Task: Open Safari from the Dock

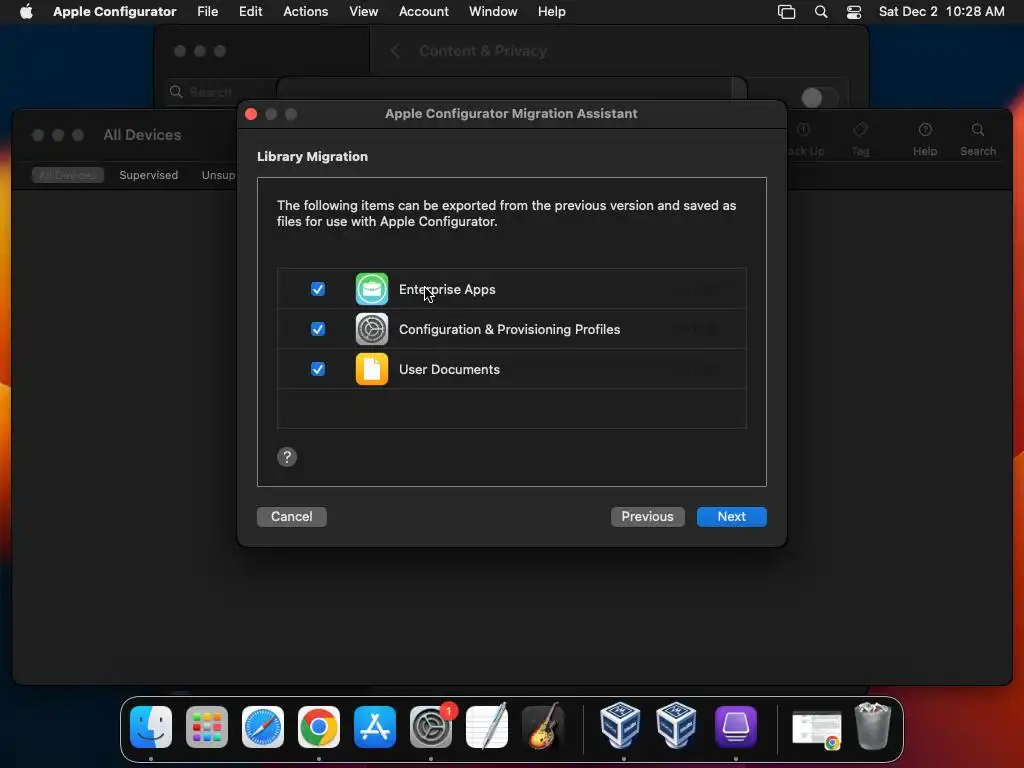Action: [263, 726]
